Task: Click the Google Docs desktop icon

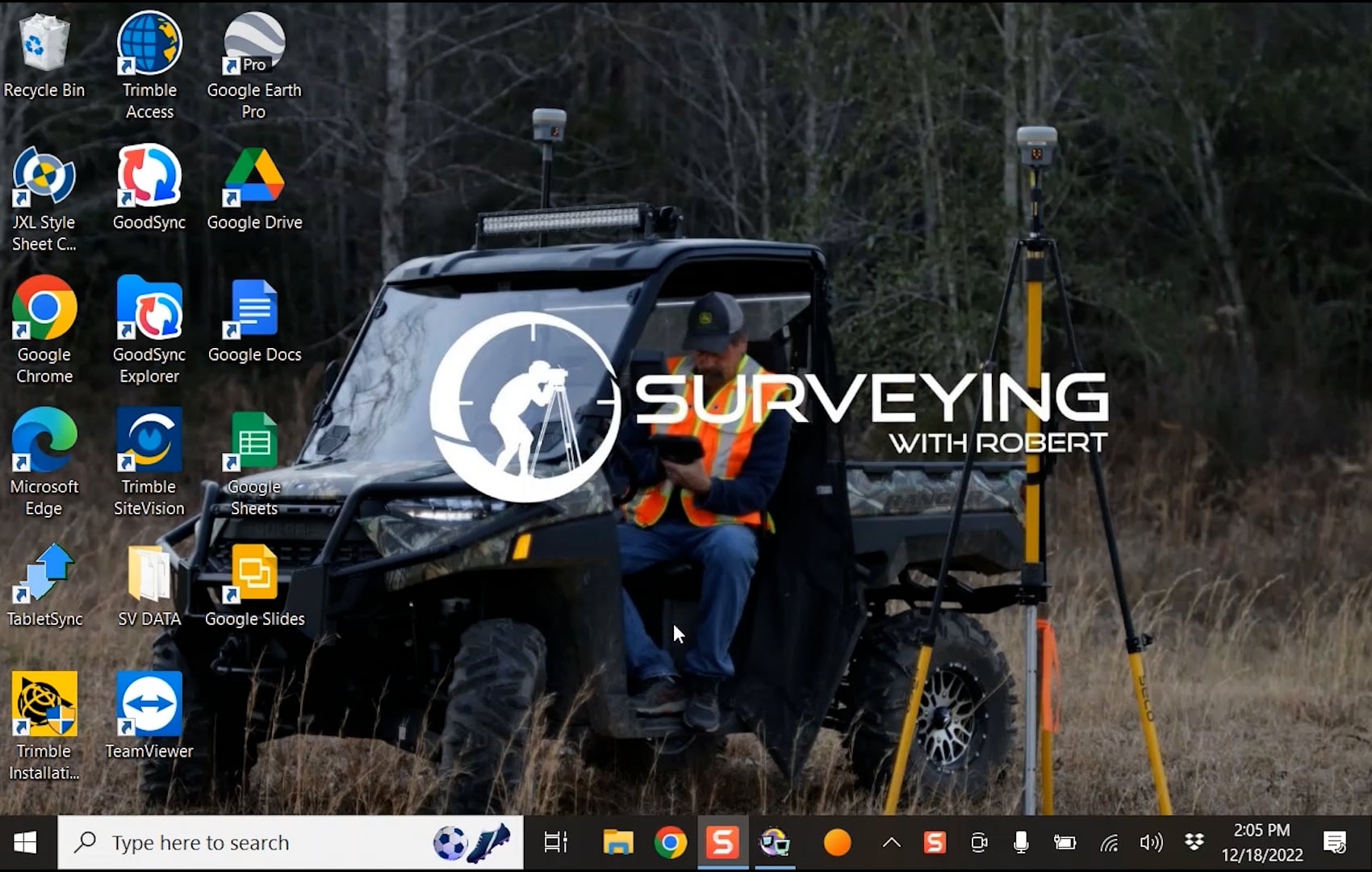Action: 254,321
